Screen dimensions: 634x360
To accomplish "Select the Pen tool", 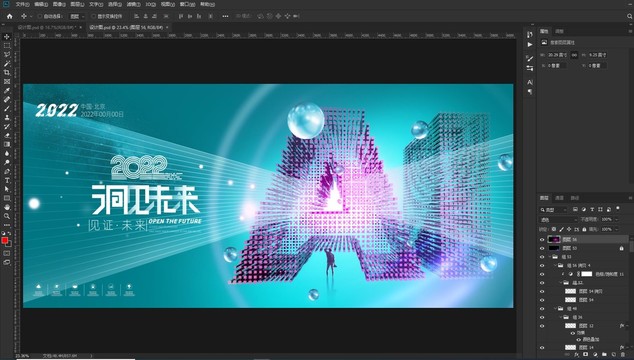I will (x=7, y=171).
